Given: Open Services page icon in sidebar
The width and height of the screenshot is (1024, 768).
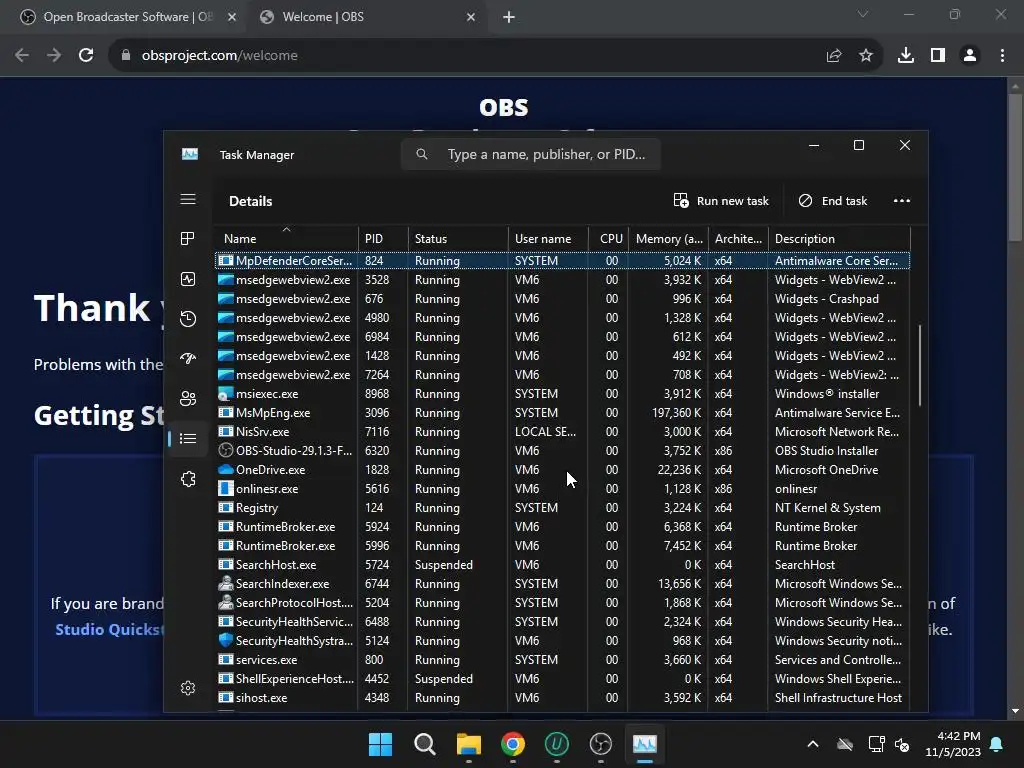Looking at the screenshot, I should (188, 479).
